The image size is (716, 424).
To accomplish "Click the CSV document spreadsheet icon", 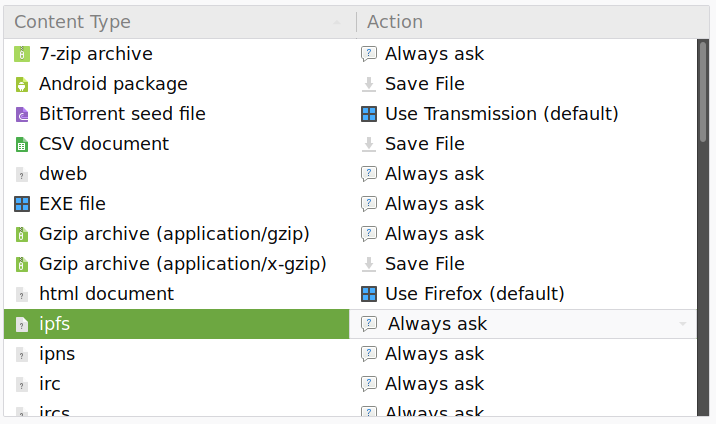I will pos(21,144).
